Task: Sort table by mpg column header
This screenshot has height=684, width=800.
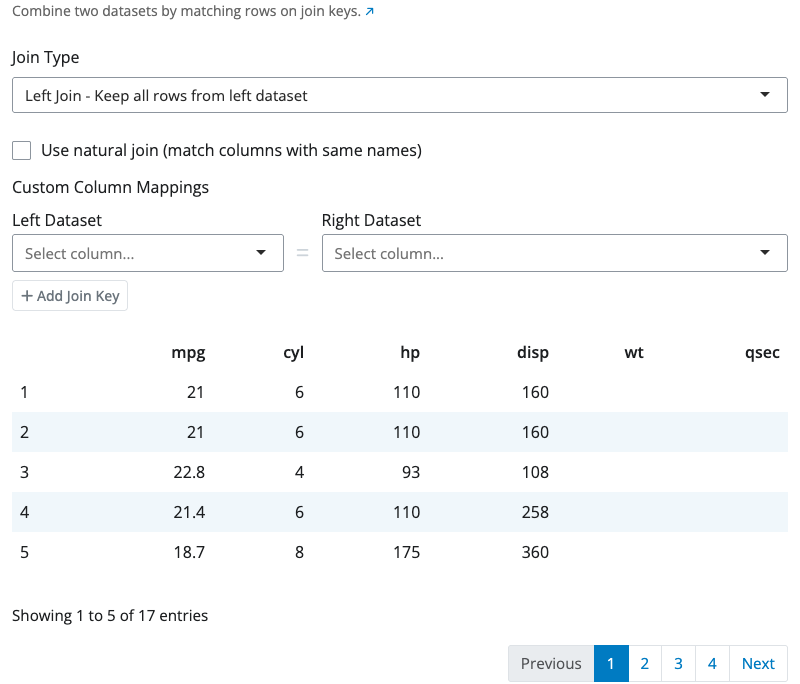Action: [188, 352]
